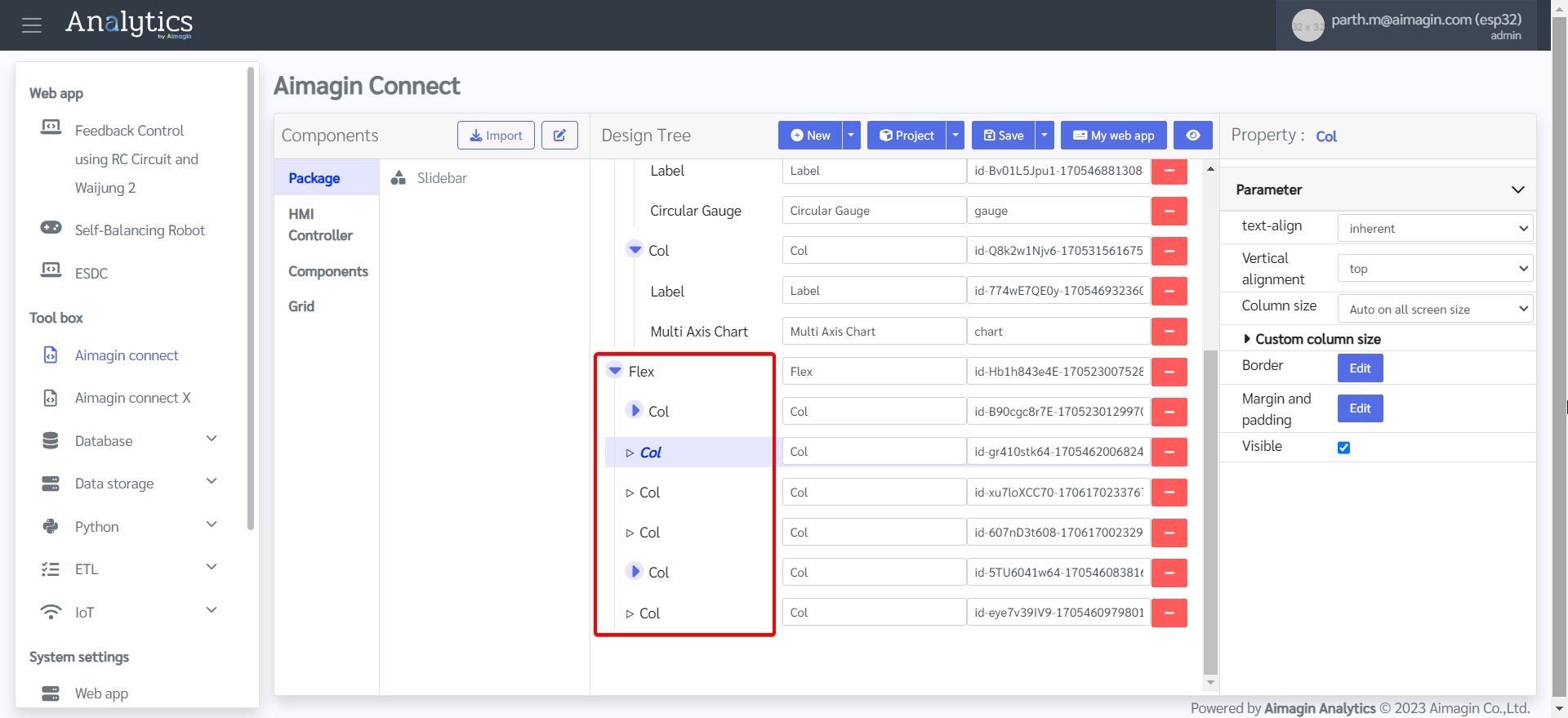Click the Web app settings server icon
1568x718 pixels.
click(x=51, y=693)
